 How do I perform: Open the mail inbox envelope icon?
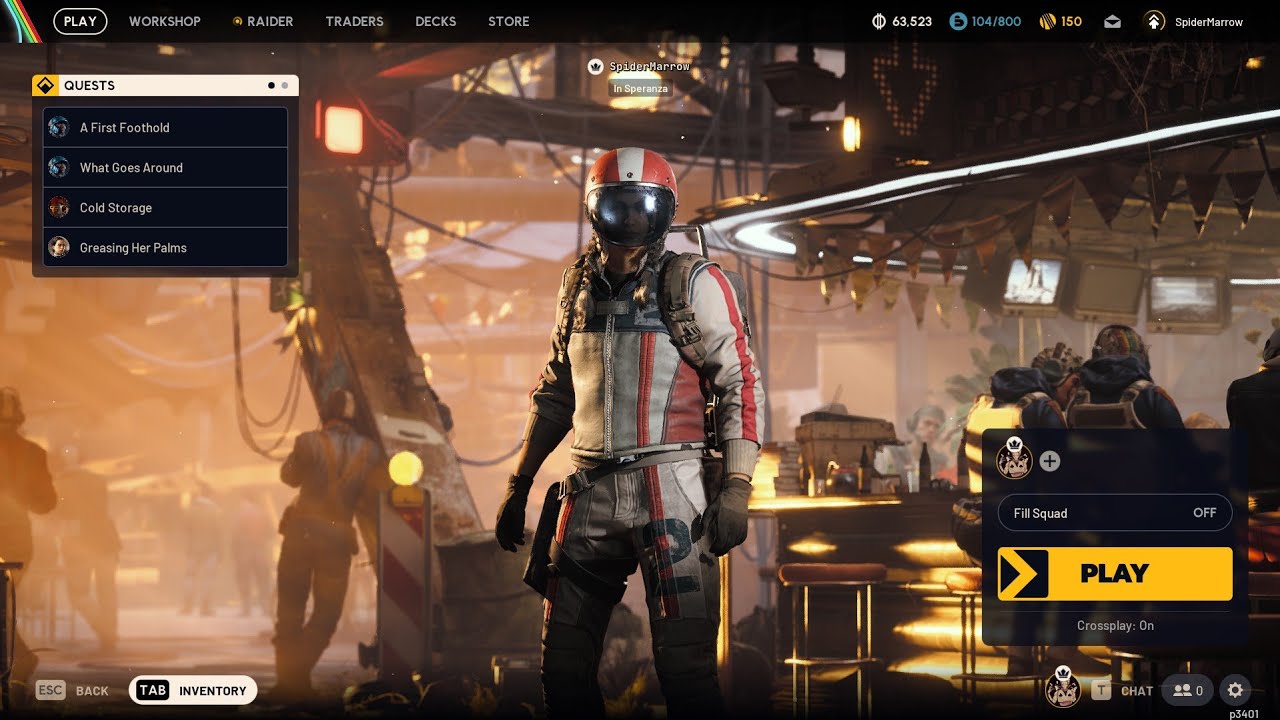point(1113,22)
